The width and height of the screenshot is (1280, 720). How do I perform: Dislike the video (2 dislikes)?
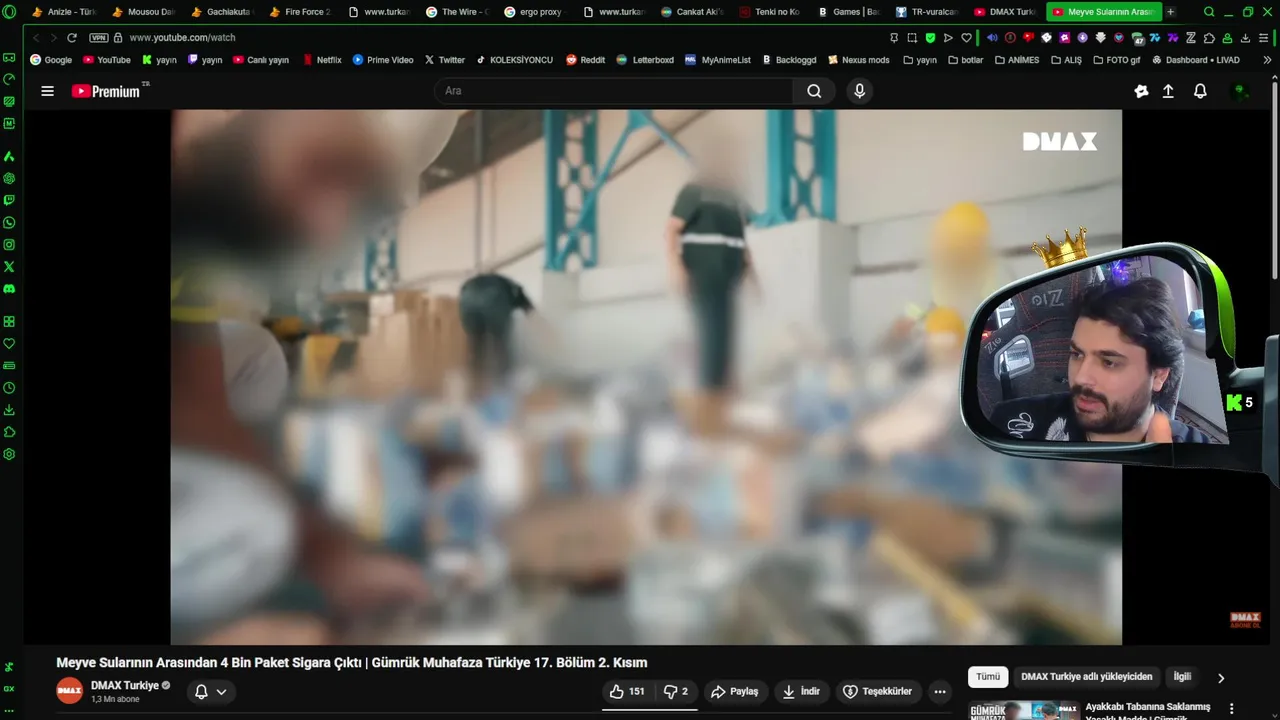point(677,691)
